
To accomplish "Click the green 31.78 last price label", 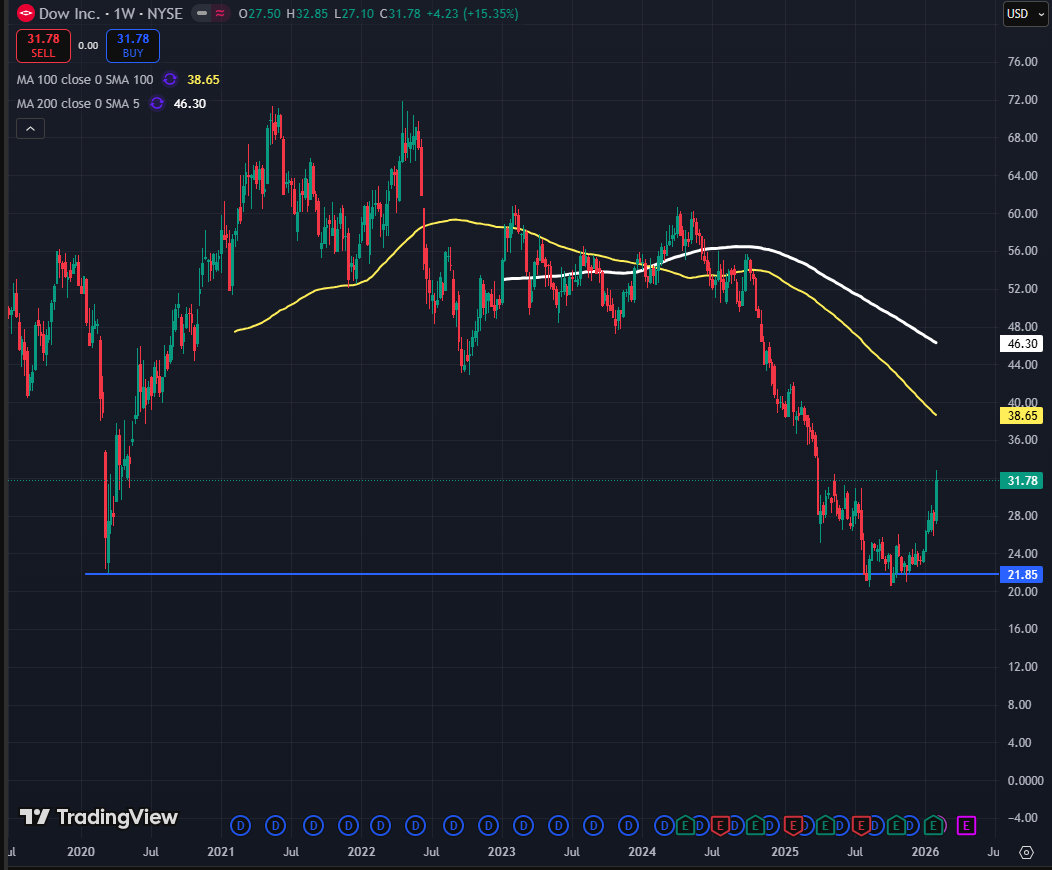I will click(1022, 480).
